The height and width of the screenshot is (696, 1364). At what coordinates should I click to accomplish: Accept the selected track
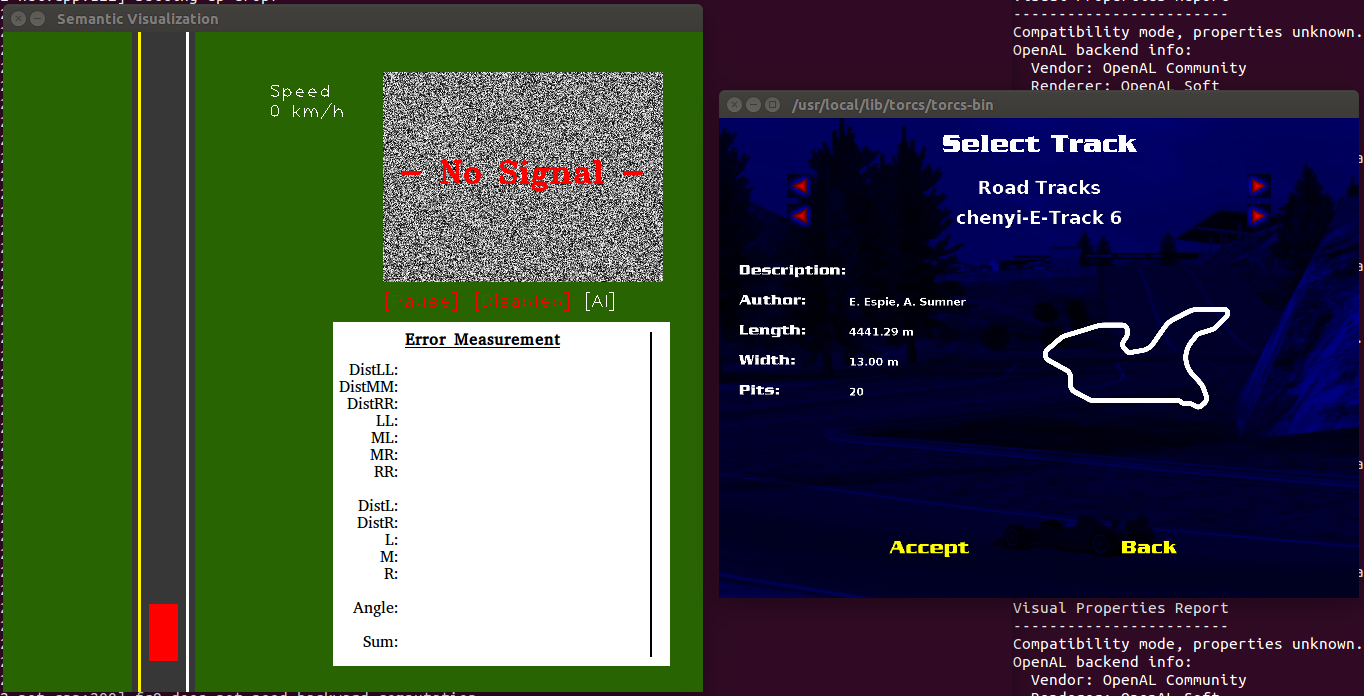pos(929,547)
